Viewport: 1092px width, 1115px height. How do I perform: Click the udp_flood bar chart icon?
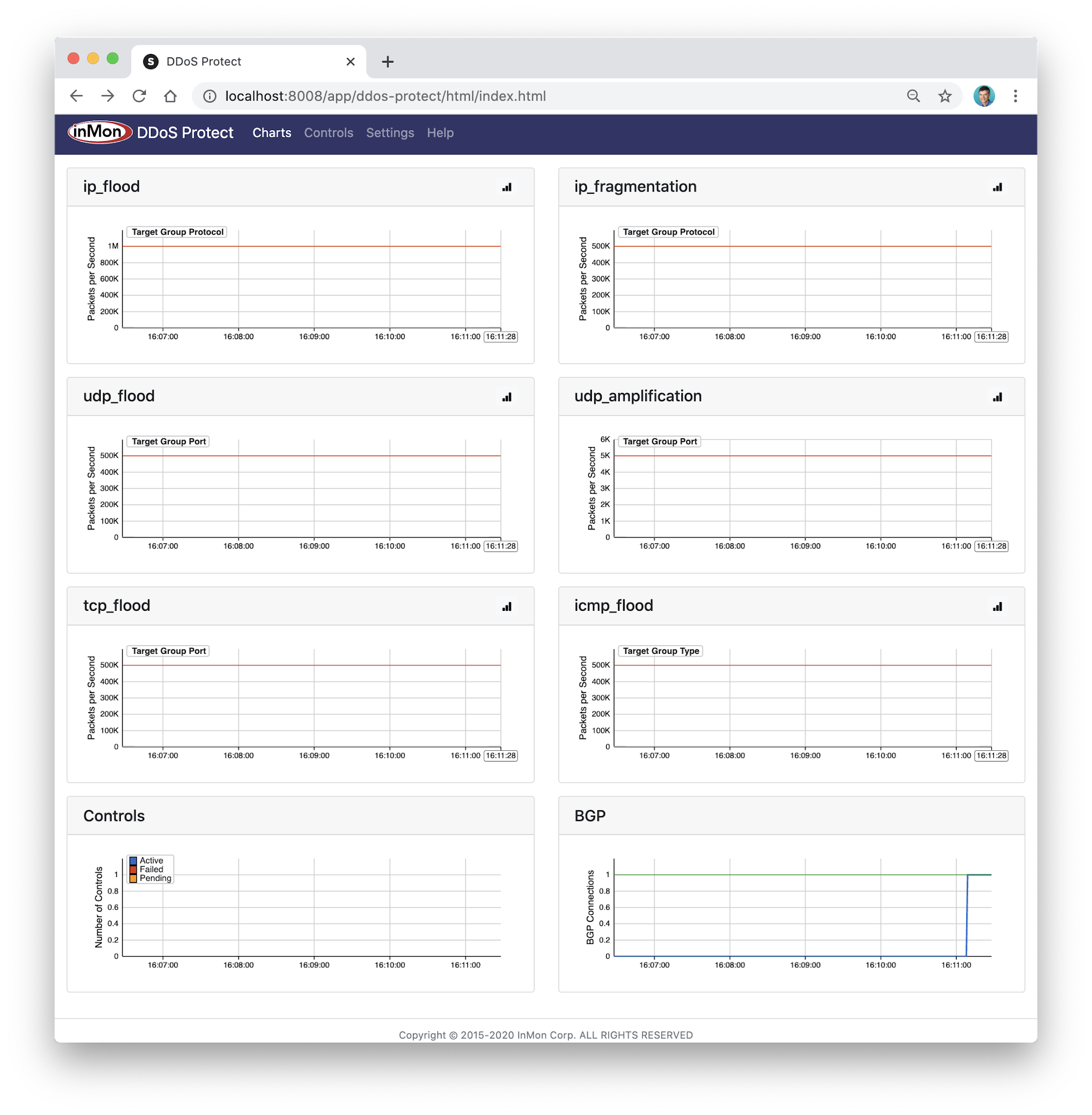(x=507, y=397)
